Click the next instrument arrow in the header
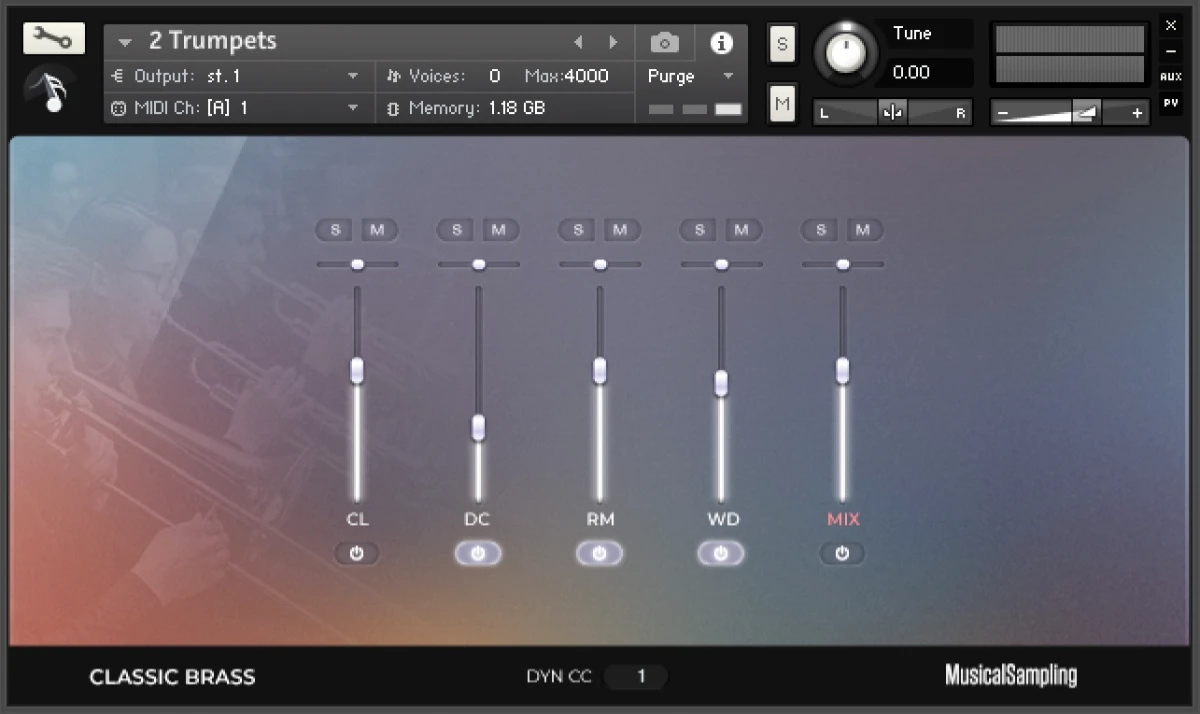 613,42
